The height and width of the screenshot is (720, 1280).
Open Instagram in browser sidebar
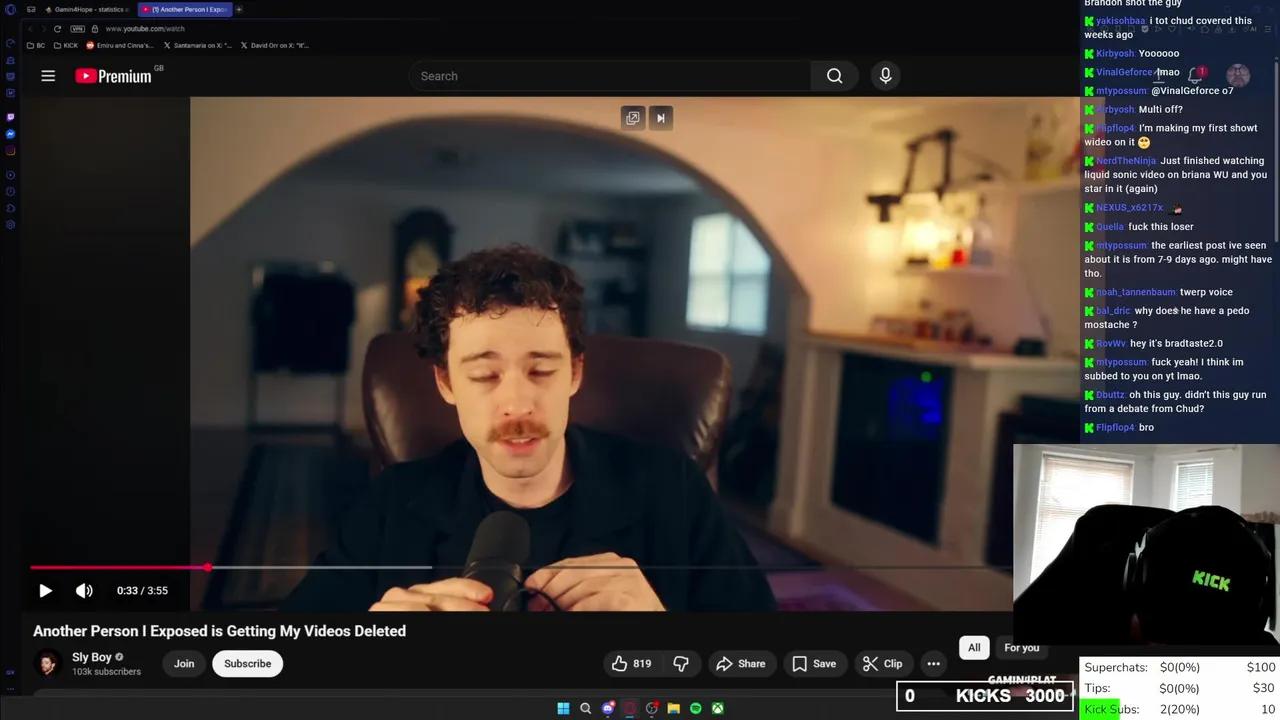tap(10, 151)
